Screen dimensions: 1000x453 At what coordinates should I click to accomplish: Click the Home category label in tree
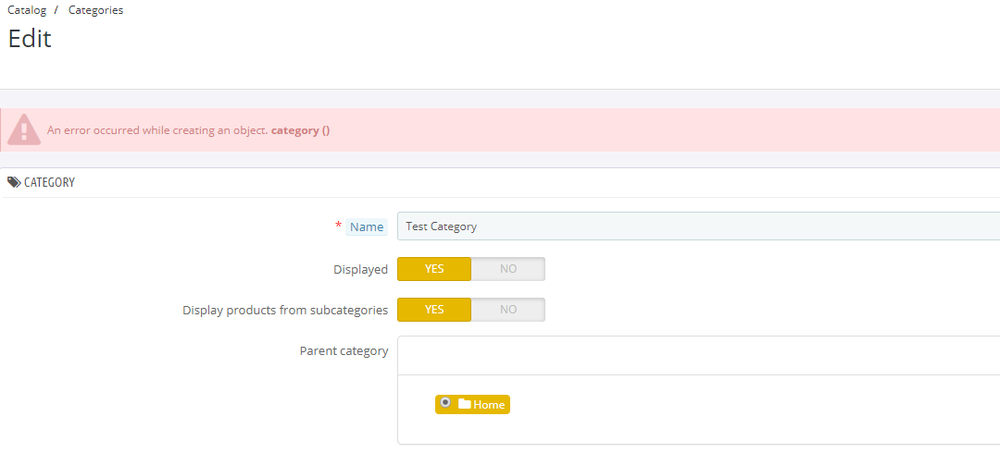click(x=489, y=405)
